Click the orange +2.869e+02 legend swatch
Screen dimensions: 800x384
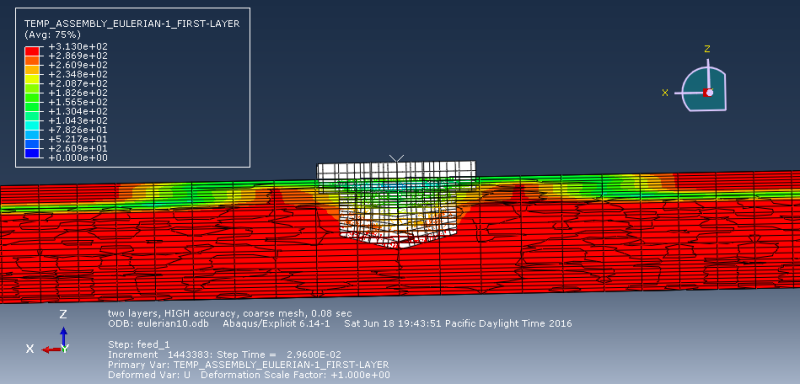click(x=32, y=60)
